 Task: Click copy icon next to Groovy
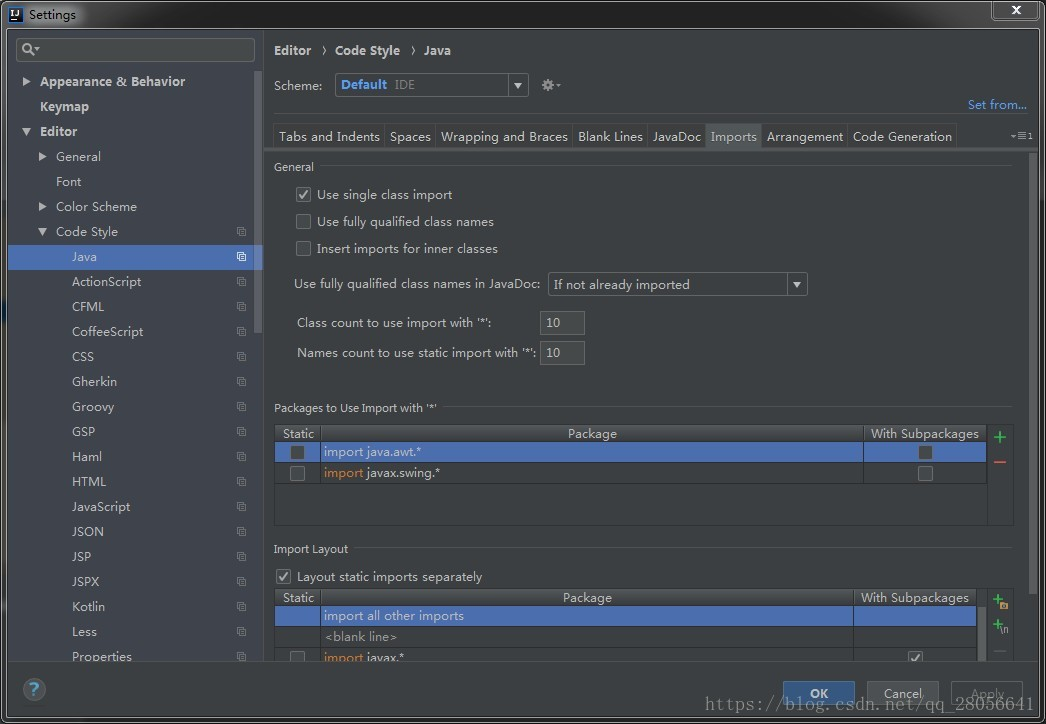(x=241, y=407)
